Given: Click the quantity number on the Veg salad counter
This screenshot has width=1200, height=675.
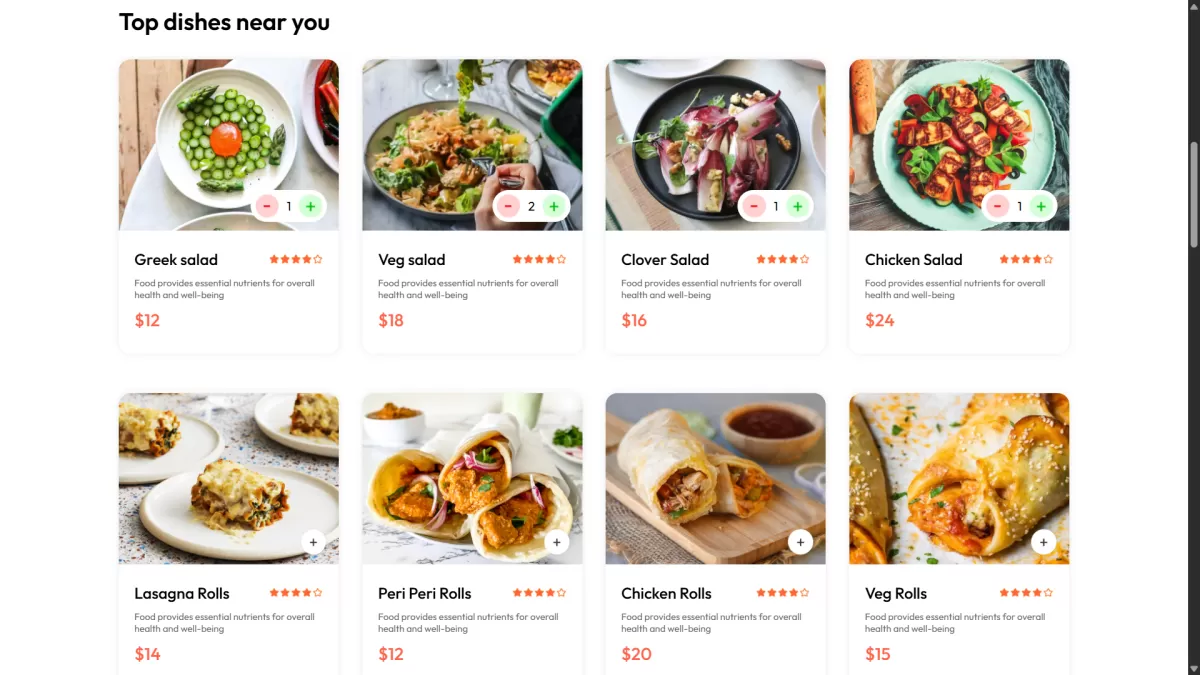Looking at the screenshot, I should click(x=531, y=206).
